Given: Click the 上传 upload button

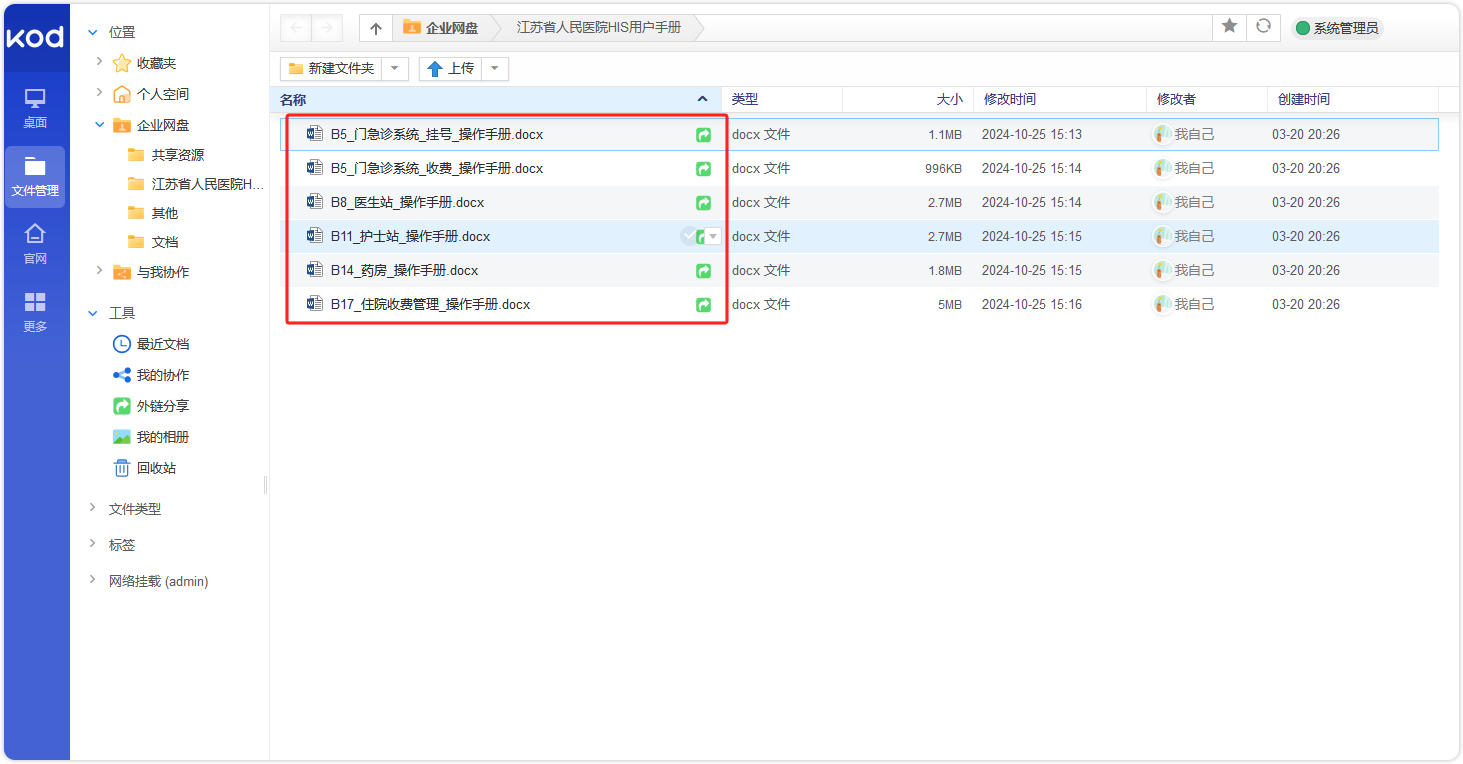Looking at the screenshot, I should (x=451, y=68).
